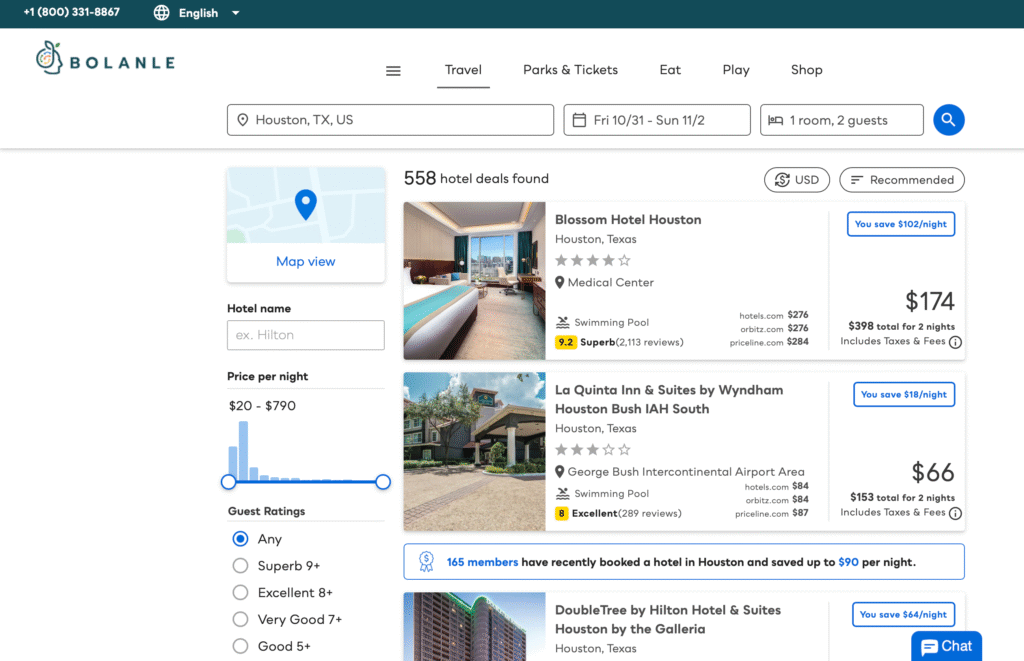Select the Good 5+ rating filter
The width and height of the screenshot is (1024, 661).
click(240, 646)
